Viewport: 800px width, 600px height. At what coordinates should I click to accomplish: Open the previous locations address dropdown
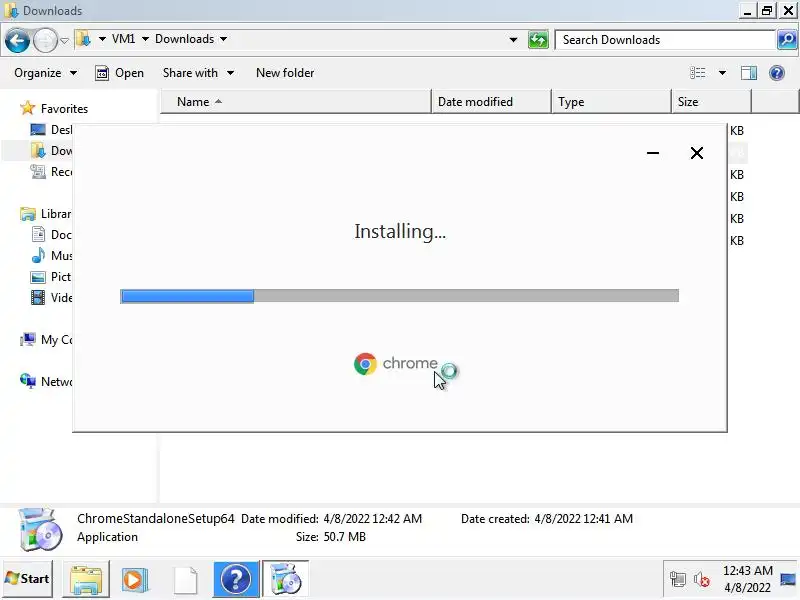[x=513, y=40]
